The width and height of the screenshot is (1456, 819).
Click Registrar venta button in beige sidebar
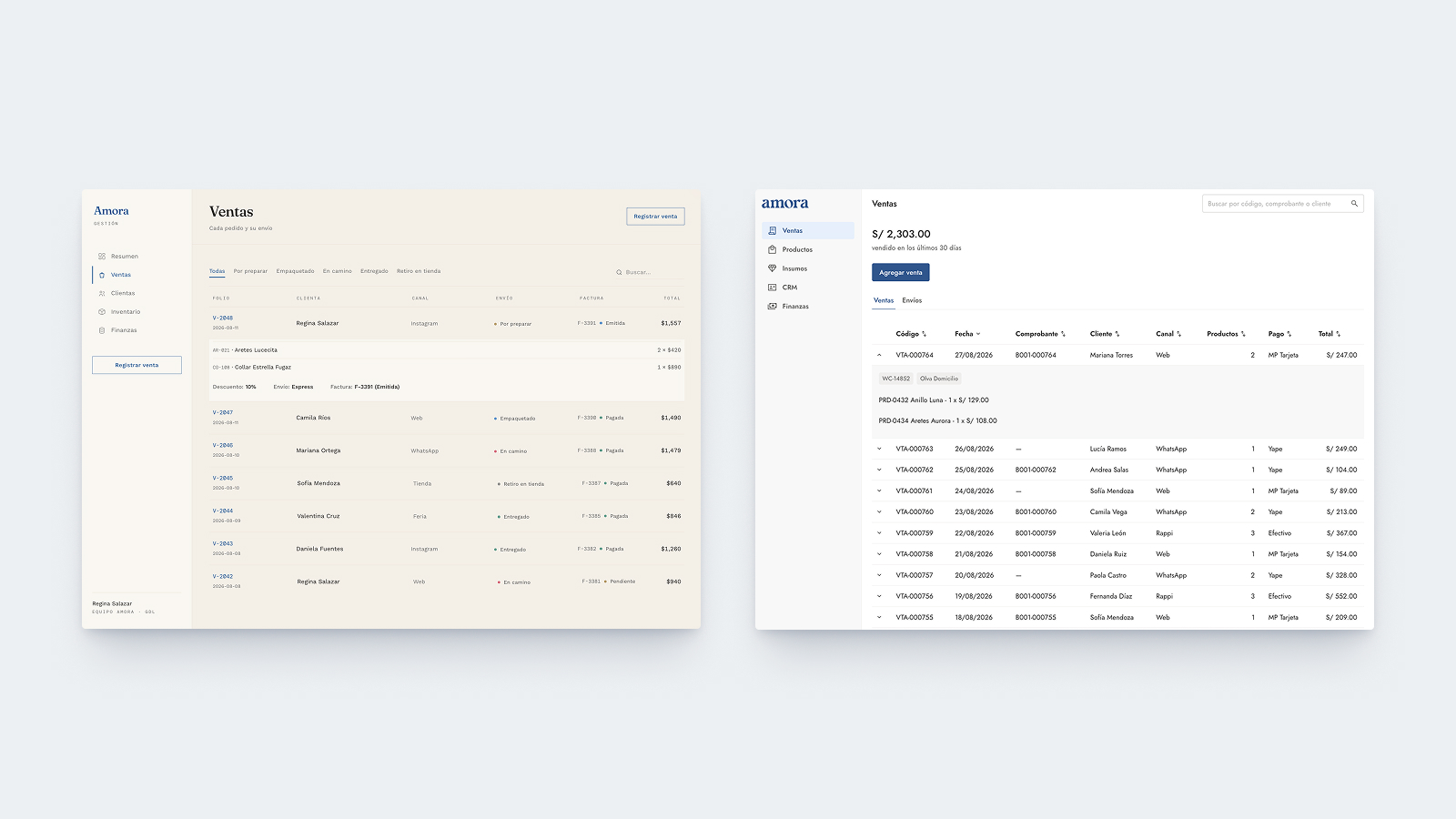(136, 365)
